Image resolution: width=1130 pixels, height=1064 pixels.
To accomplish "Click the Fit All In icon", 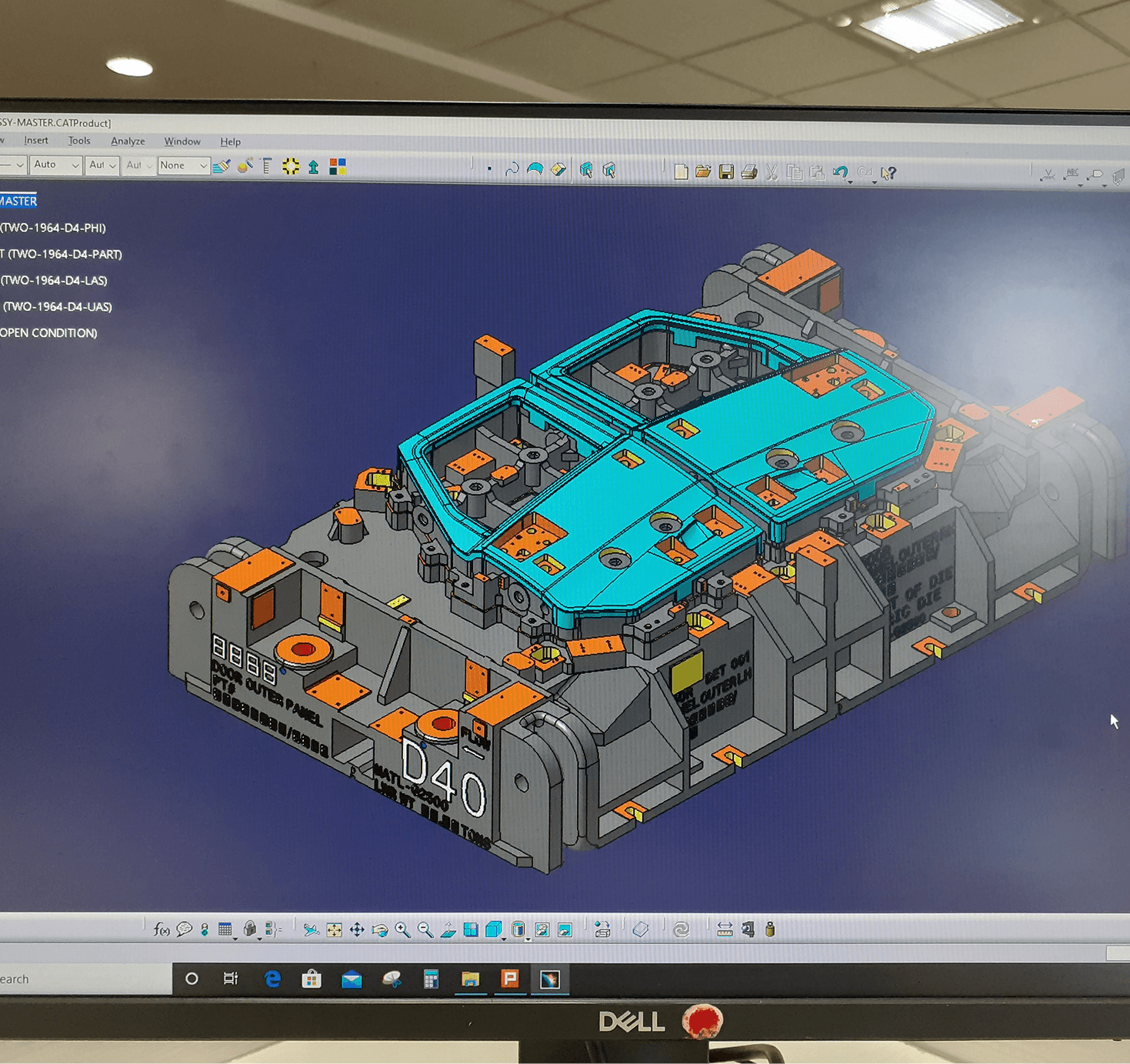I will pos(334,930).
